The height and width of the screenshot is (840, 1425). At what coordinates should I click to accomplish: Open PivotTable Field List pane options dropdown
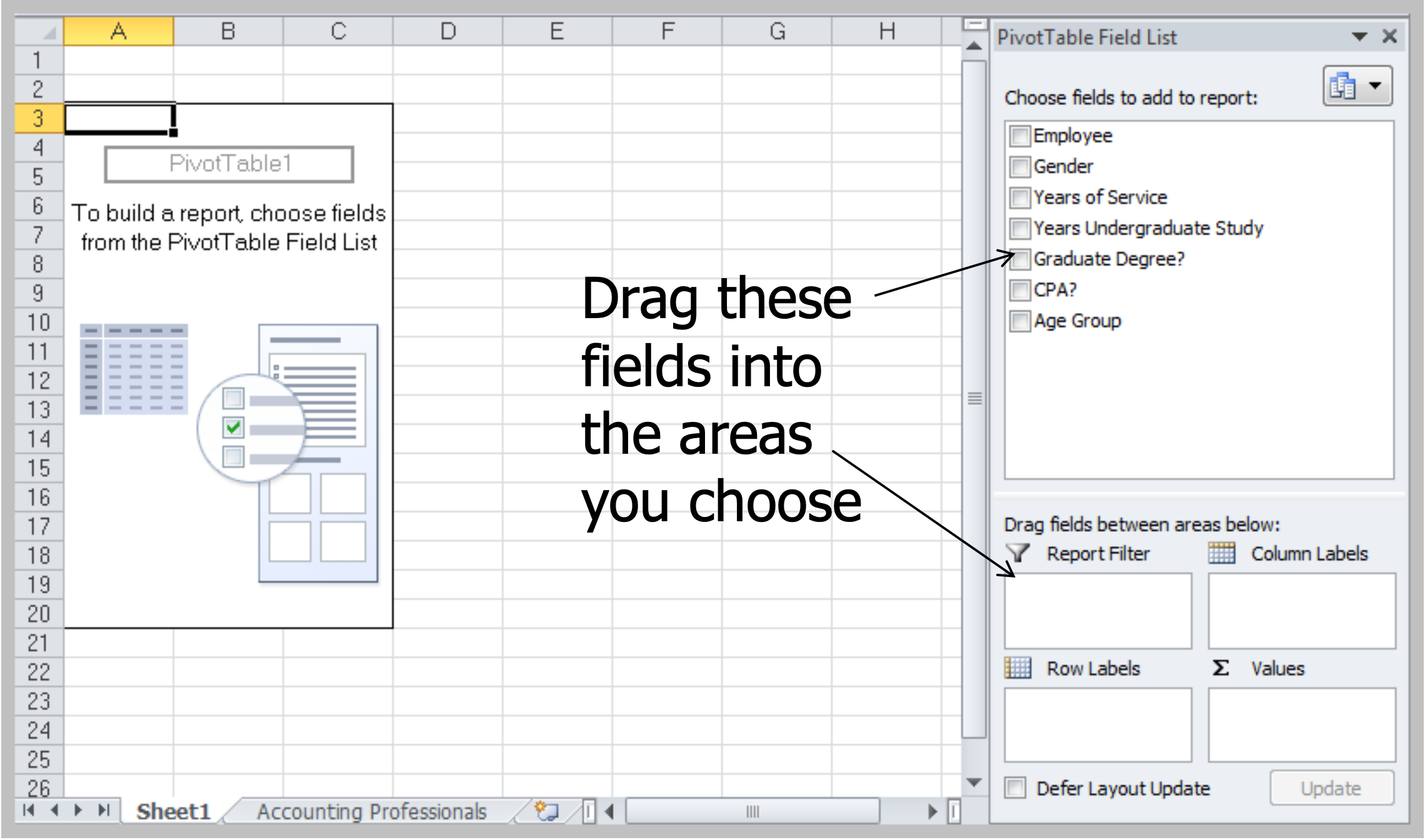(x=1359, y=37)
